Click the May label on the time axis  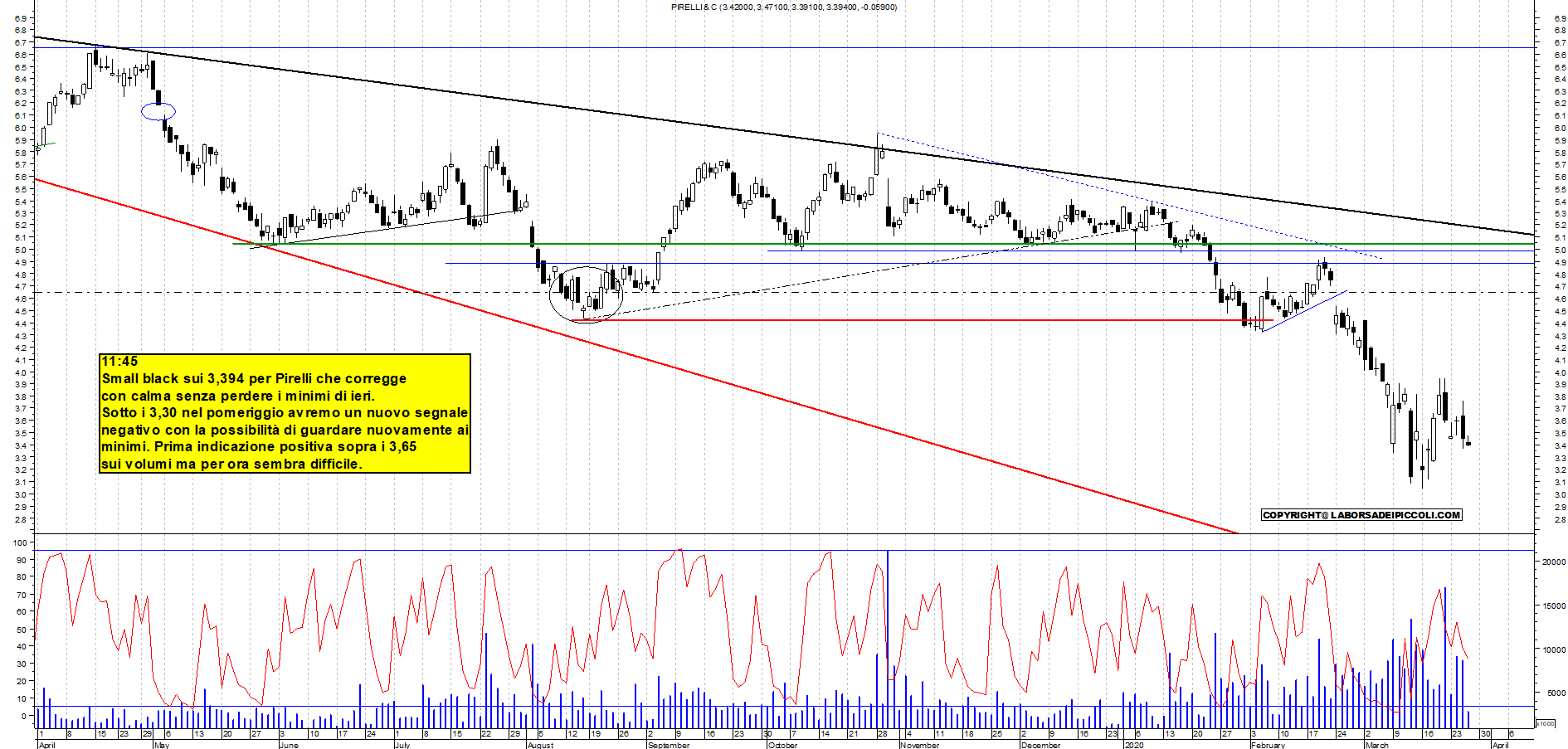pos(162,745)
